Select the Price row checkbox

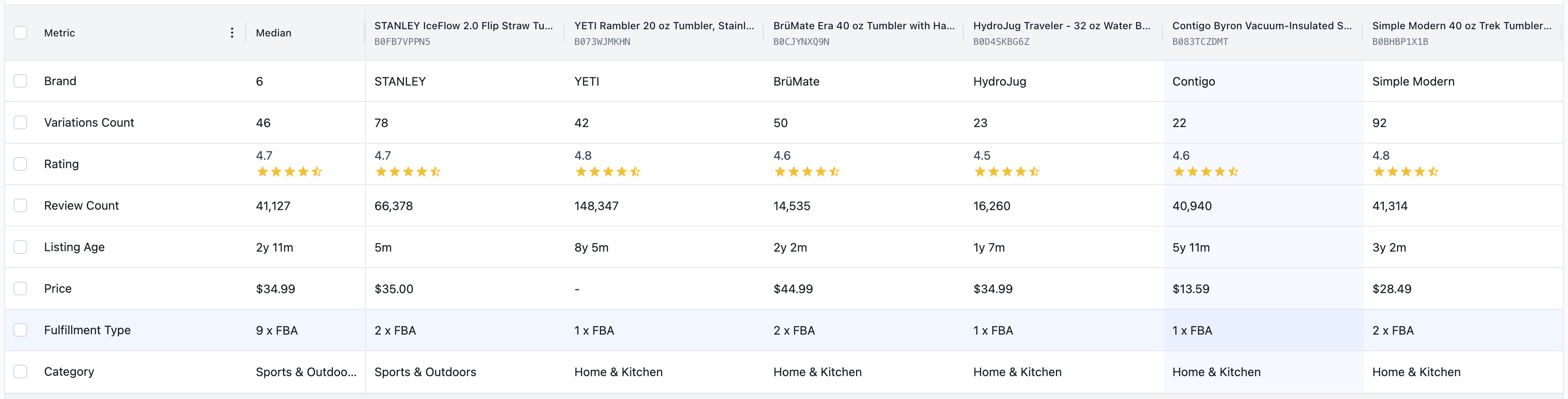[x=20, y=288]
